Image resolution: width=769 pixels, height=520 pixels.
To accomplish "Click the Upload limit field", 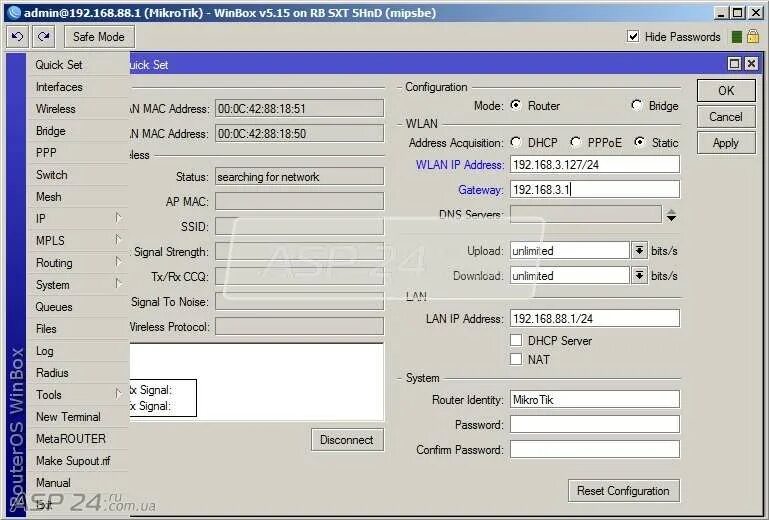I will click(x=570, y=250).
